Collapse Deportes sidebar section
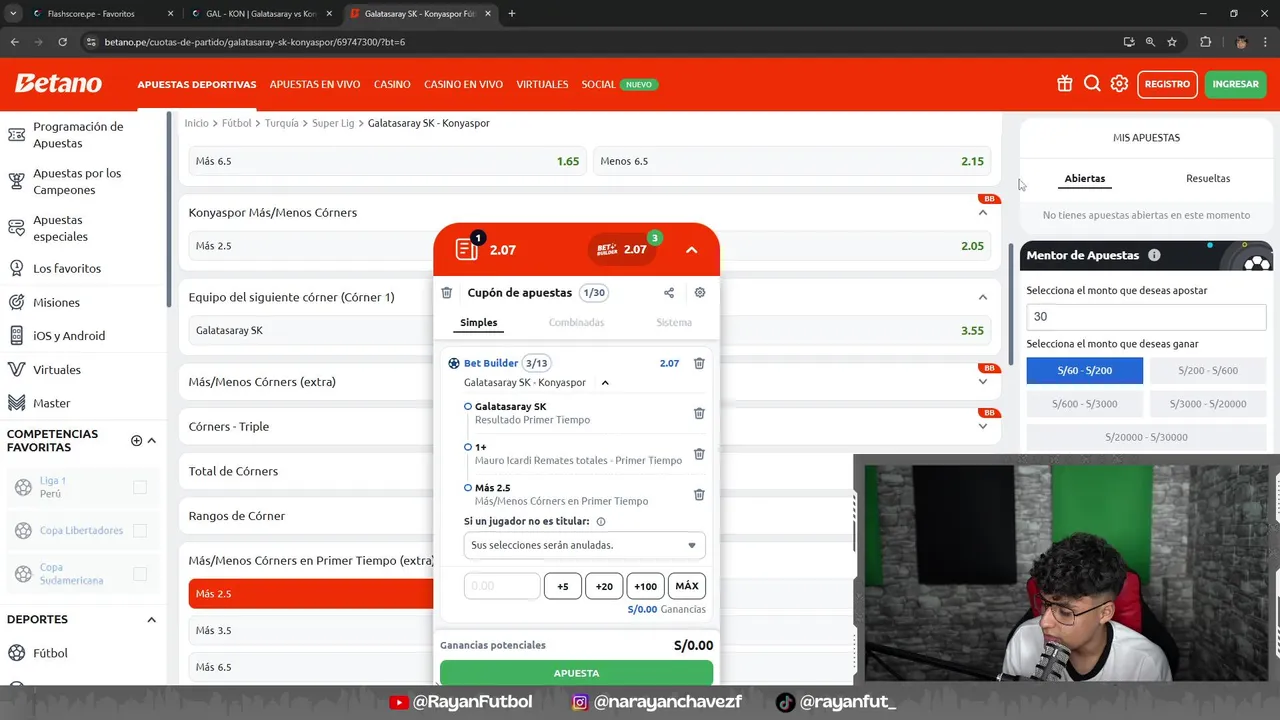This screenshot has width=1280, height=720. (x=152, y=620)
